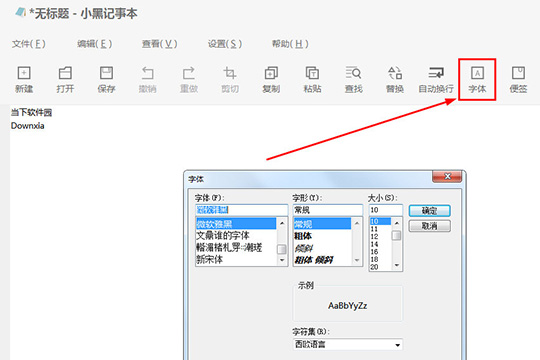The image size is (540, 360).
Task: Click the size list scrollbar thumb
Action: tap(397, 235)
